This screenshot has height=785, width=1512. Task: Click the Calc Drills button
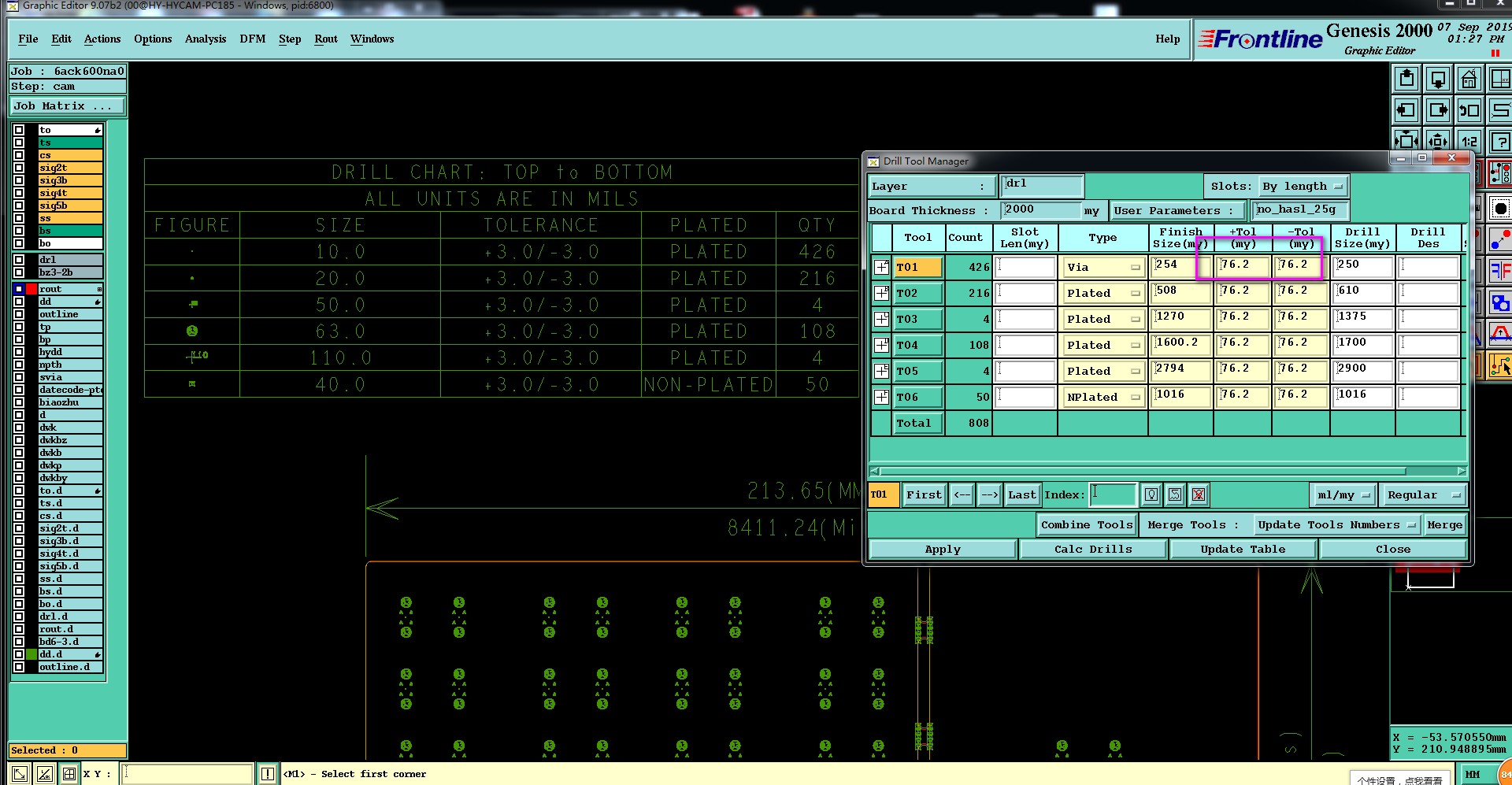pyautogui.click(x=1093, y=550)
